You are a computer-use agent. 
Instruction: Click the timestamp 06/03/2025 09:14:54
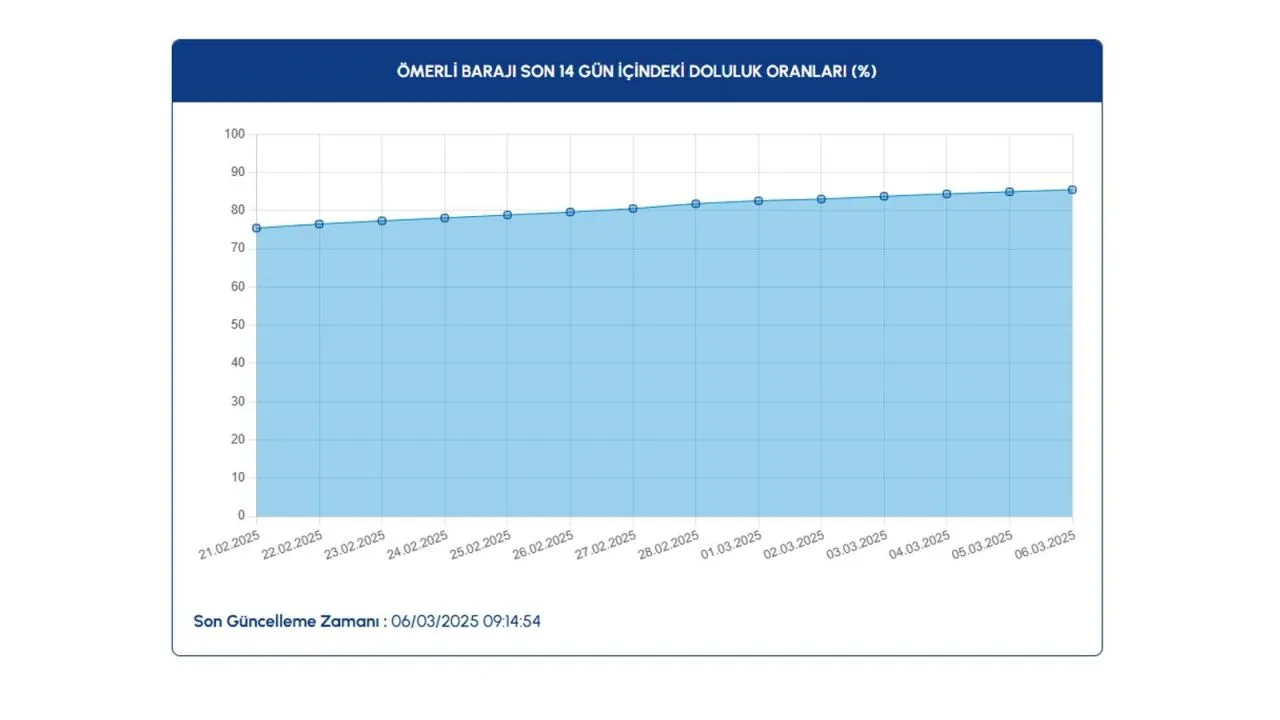point(466,621)
